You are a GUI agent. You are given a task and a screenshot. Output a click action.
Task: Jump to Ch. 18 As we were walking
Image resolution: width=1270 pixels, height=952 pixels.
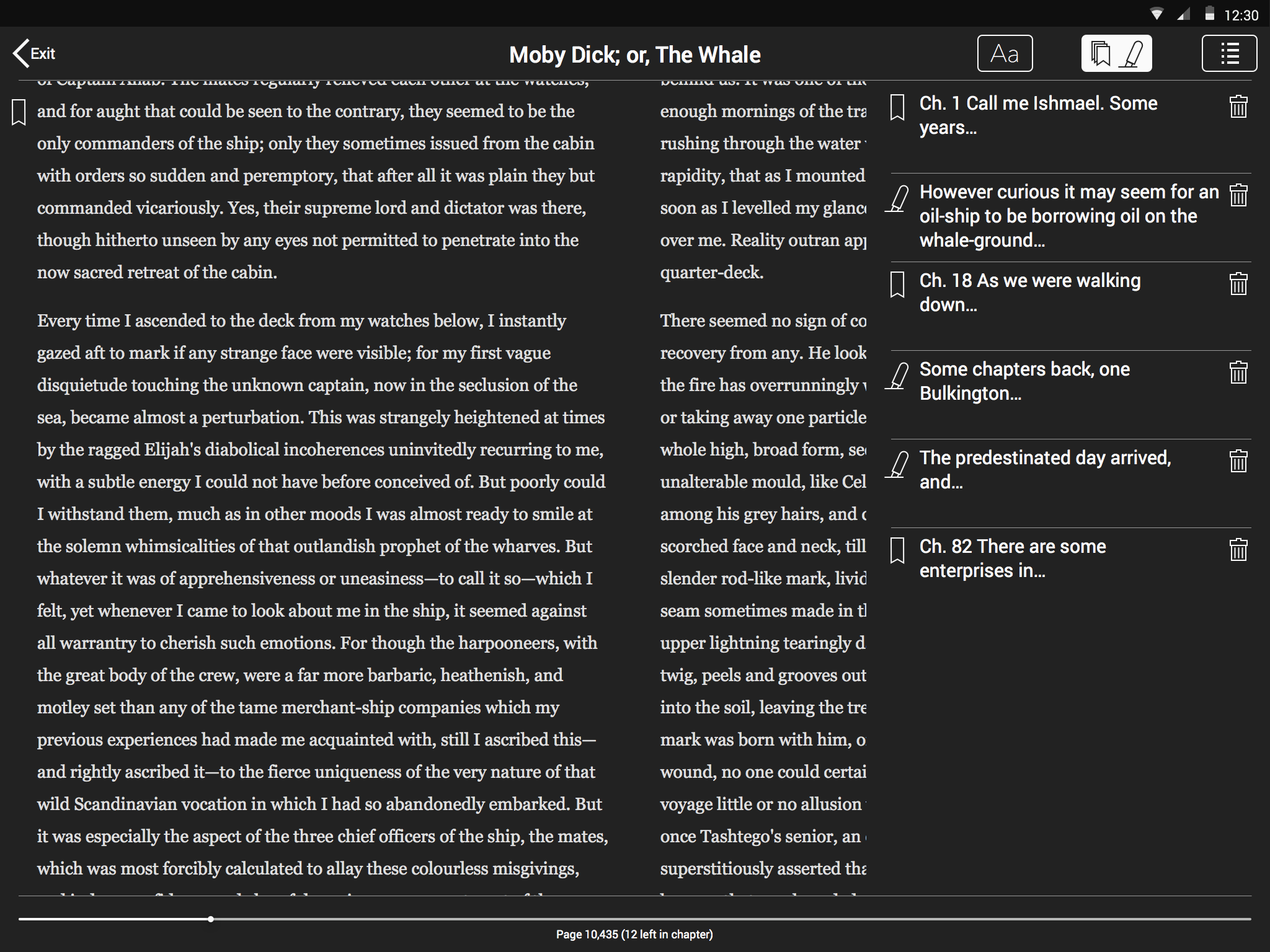tap(1029, 293)
